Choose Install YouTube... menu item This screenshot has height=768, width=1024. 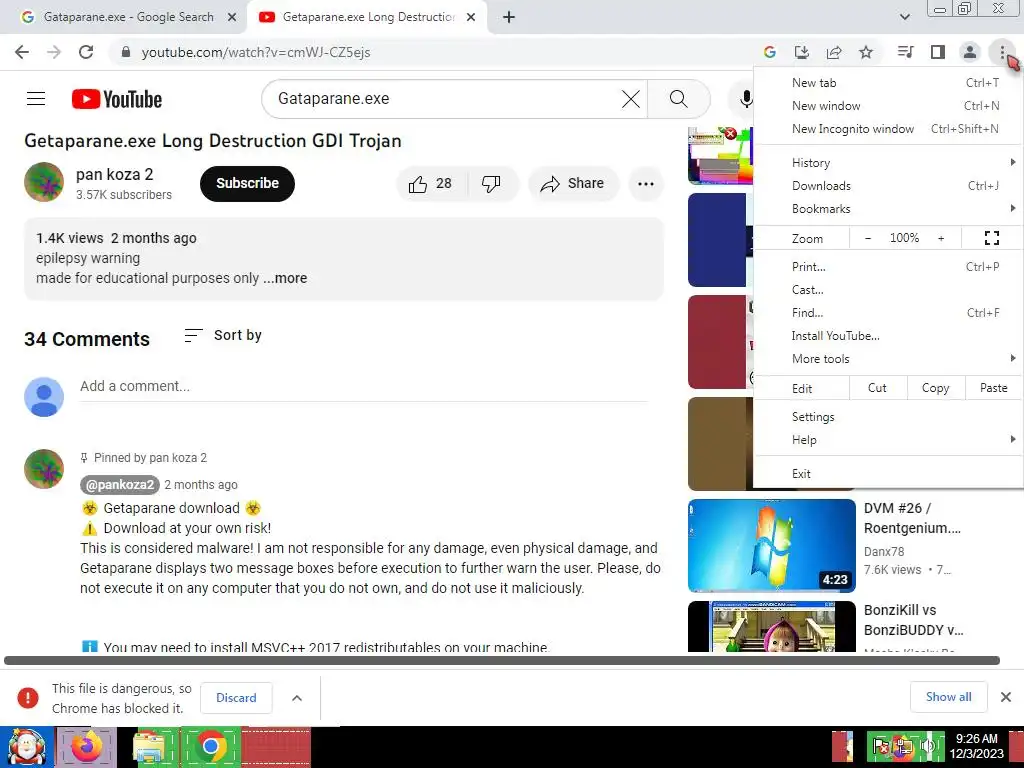pyautogui.click(x=889, y=336)
